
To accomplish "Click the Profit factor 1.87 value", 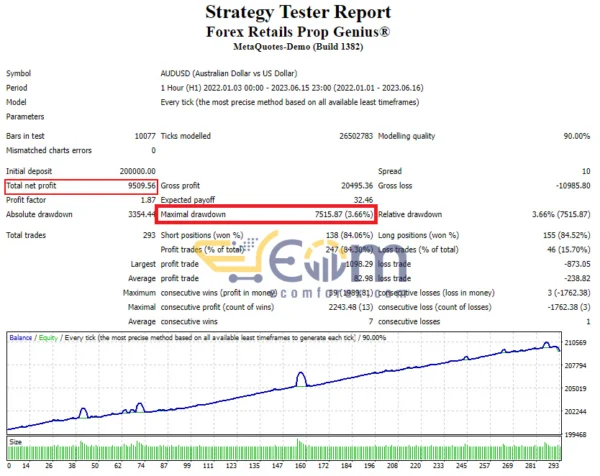I will [x=146, y=200].
